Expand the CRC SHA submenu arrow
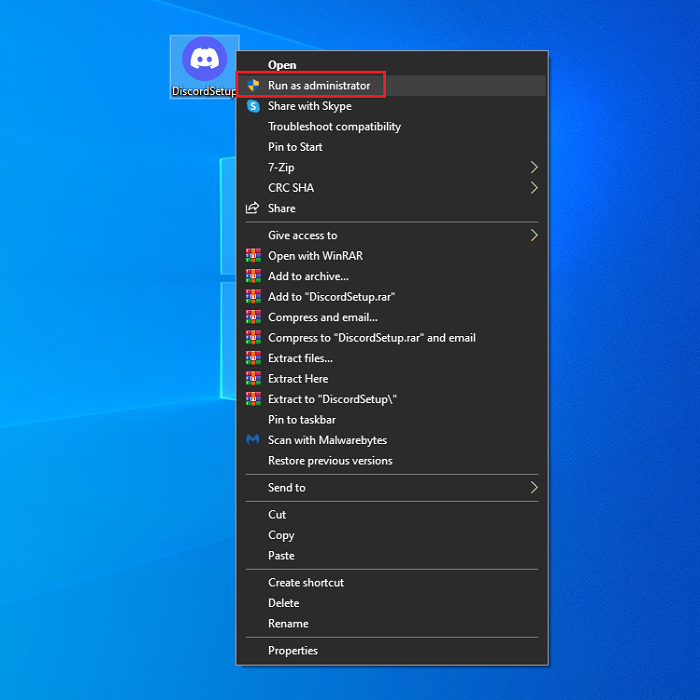700x700 pixels. pyautogui.click(x=534, y=188)
